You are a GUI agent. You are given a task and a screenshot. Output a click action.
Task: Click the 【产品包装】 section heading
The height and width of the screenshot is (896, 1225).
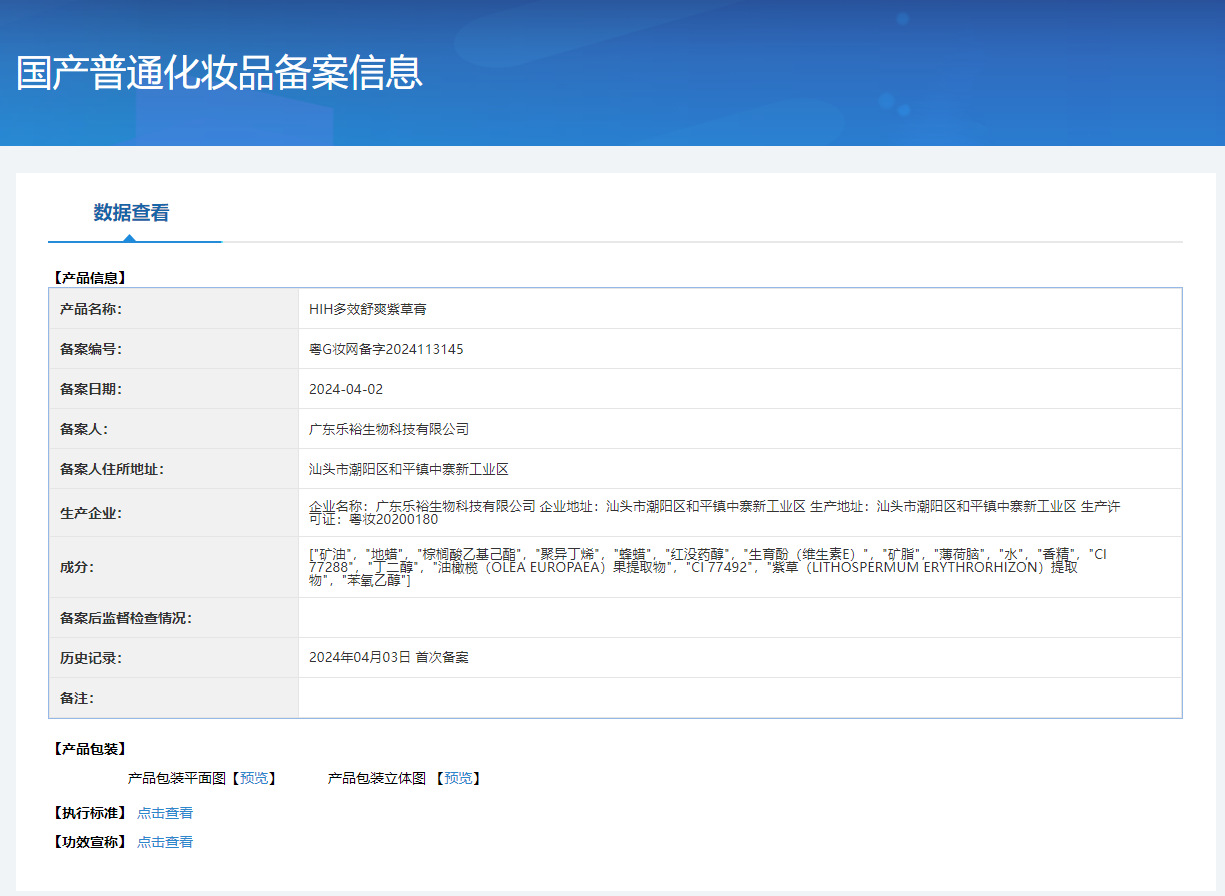[x=89, y=748]
